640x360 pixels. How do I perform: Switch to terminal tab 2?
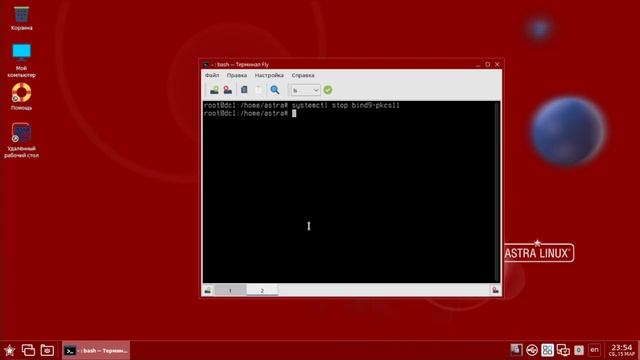click(x=262, y=290)
